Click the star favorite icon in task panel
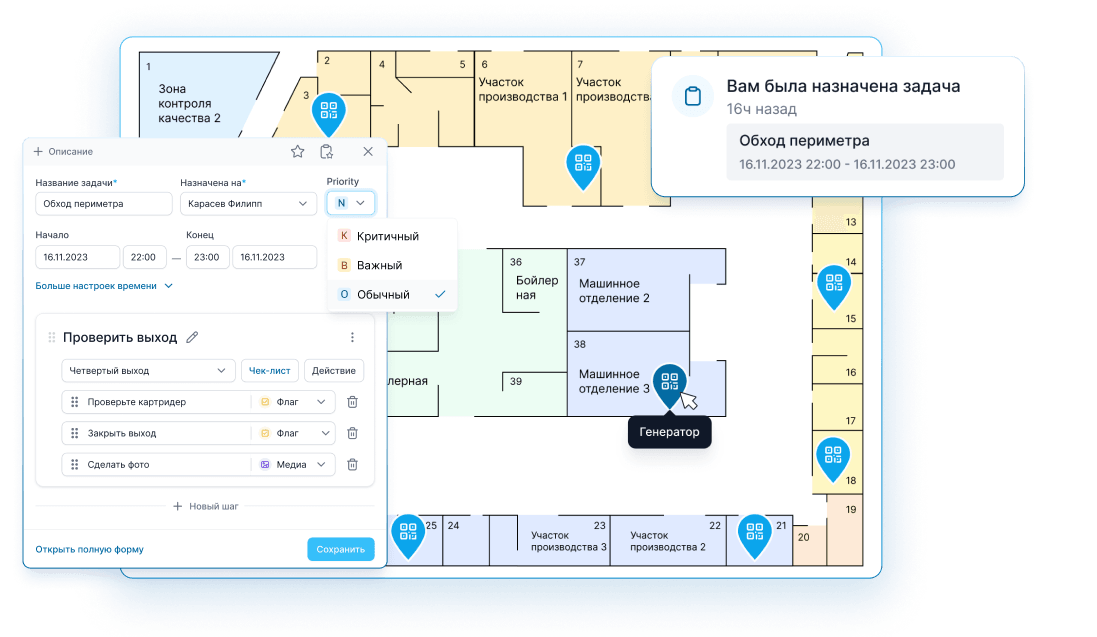Viewport: 1097px width, 637px height. pos(297,152)
